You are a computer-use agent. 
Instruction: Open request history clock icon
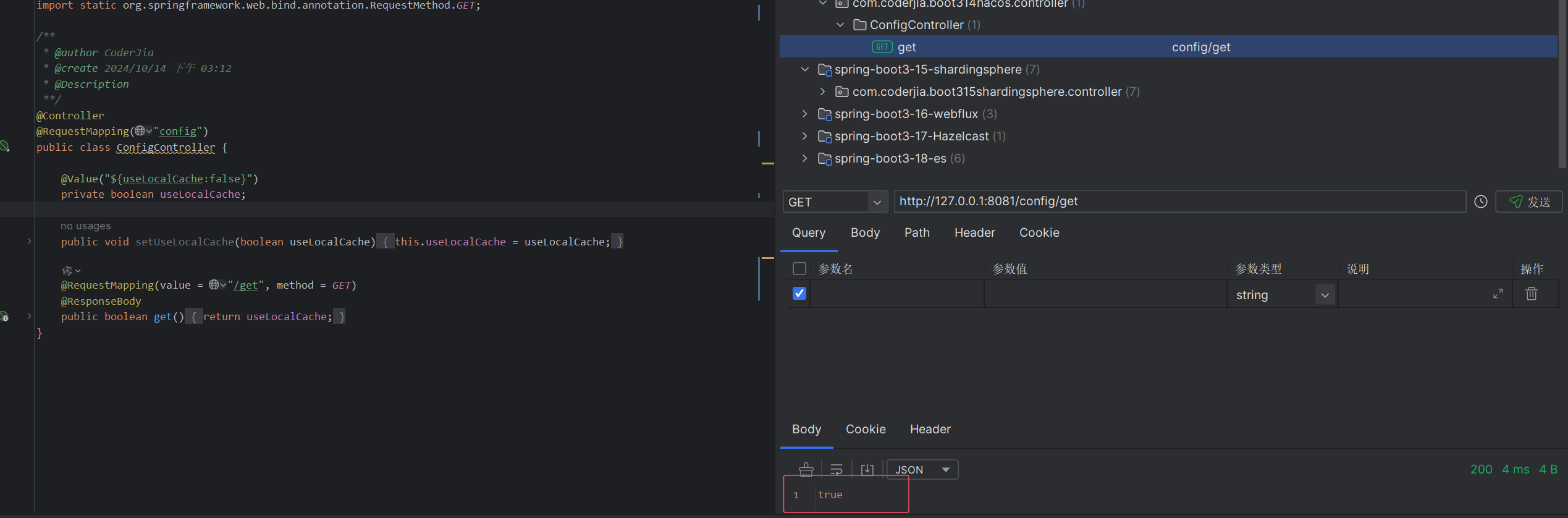[1481, 202]
